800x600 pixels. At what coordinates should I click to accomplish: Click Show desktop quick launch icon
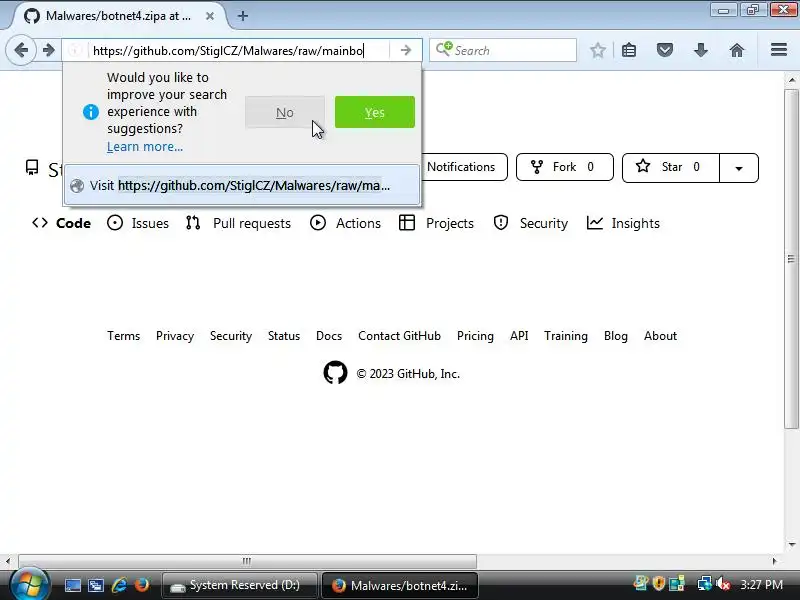72,585
